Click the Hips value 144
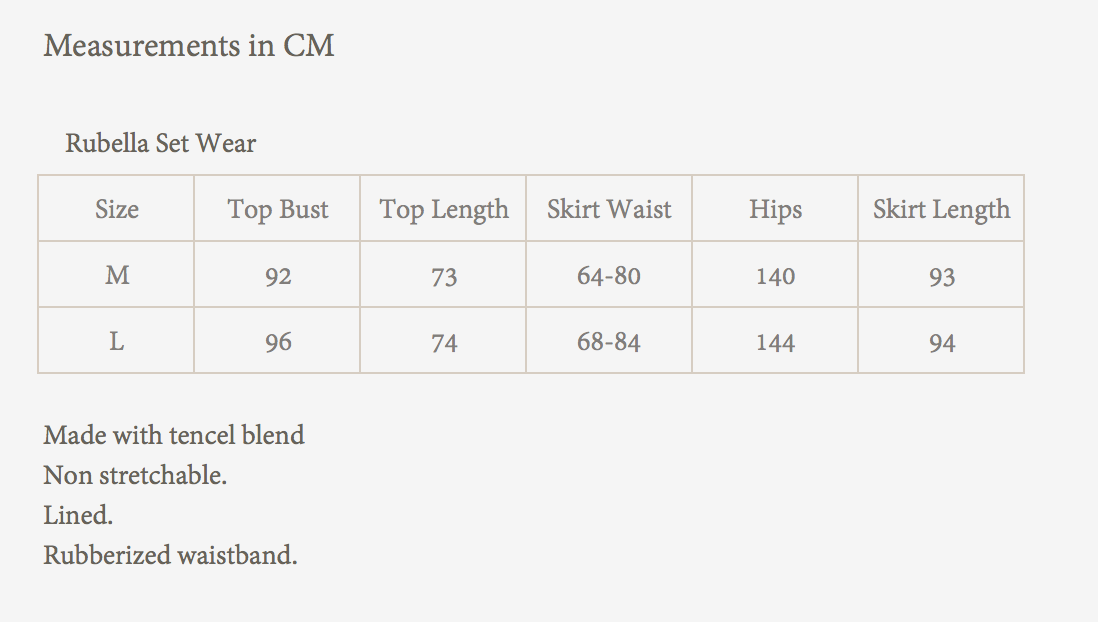This screenshot has height=622, width=1098. click(x=775, y=342)
